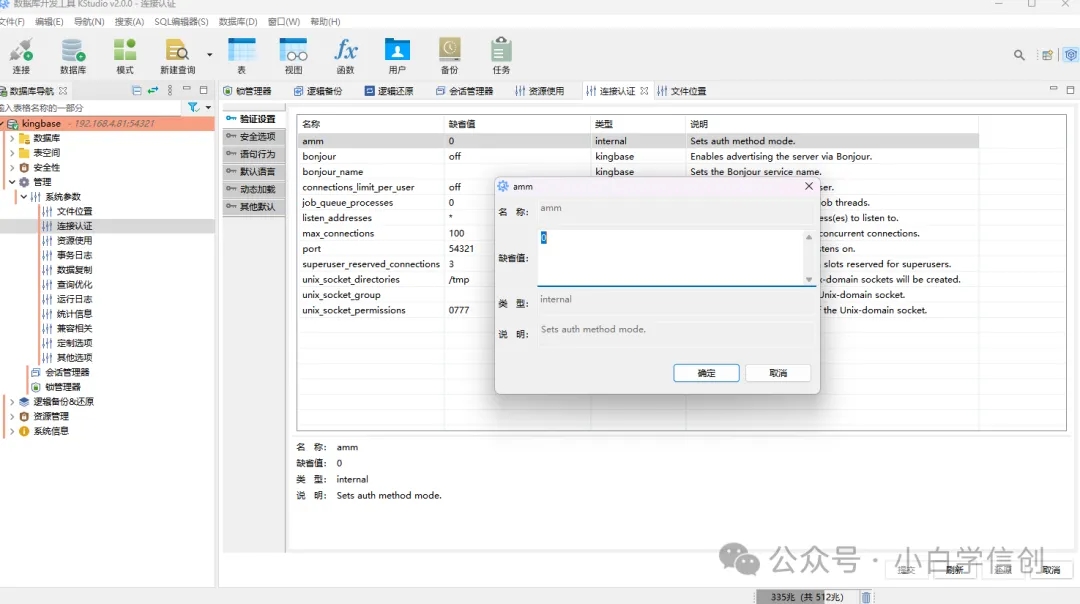Open the 用户 user toolbar icon

(397, 56)
